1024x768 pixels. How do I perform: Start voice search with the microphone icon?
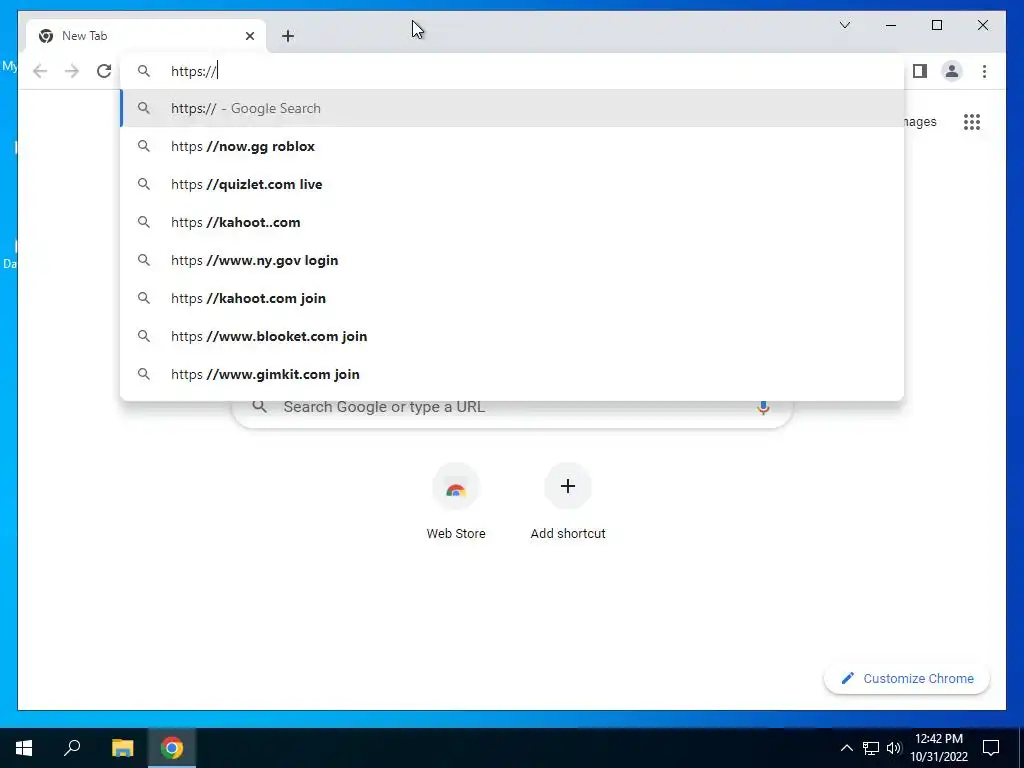[x=763, y=408]
